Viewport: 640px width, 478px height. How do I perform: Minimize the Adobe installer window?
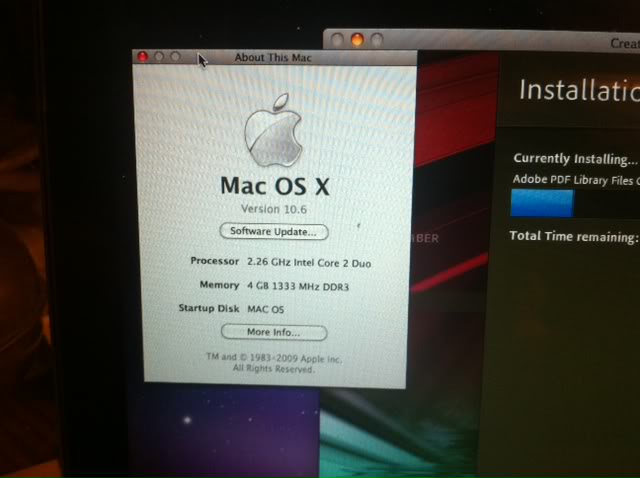click(x=357, y=40)
